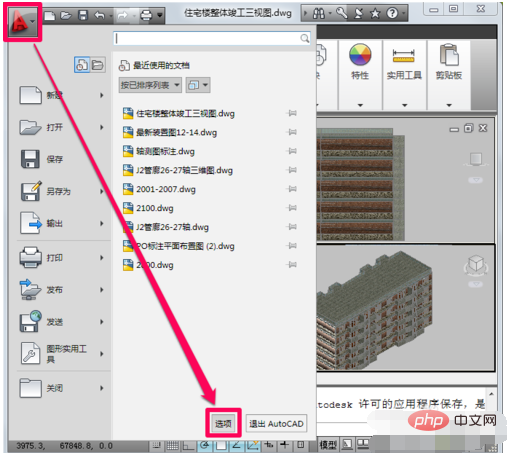Open recent file 2100.dwg

(148, 208)
